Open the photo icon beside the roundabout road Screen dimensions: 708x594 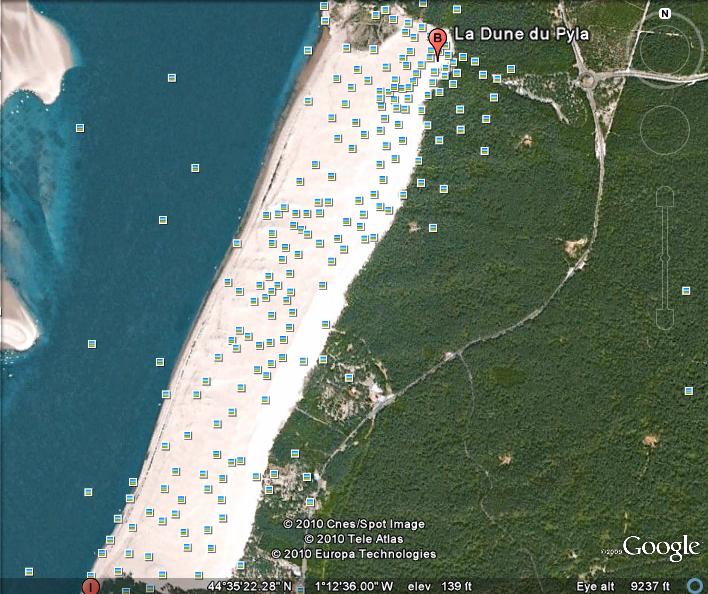(x=511, y=69)
